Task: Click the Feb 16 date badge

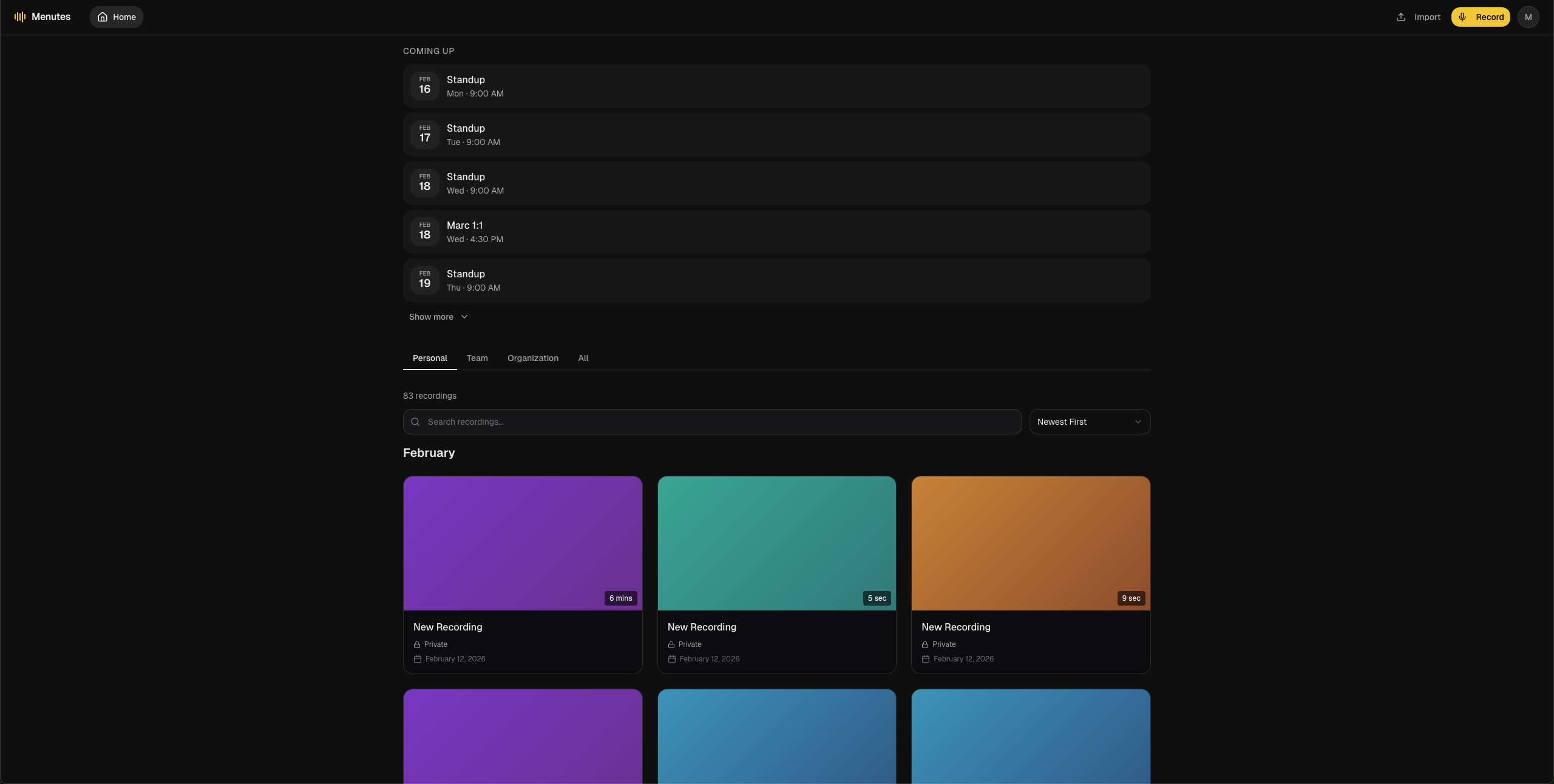Action: click(424, 86)
